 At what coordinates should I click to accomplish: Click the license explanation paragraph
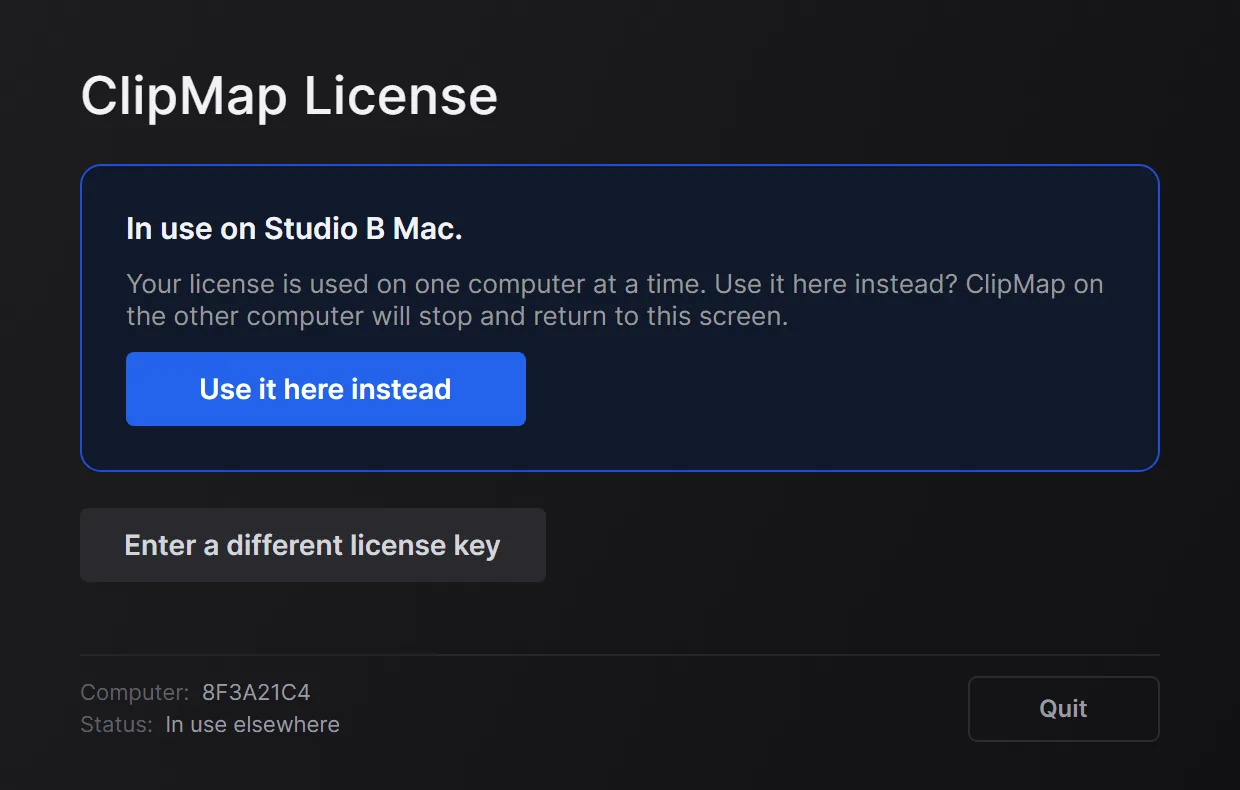(x=615, y=300)
